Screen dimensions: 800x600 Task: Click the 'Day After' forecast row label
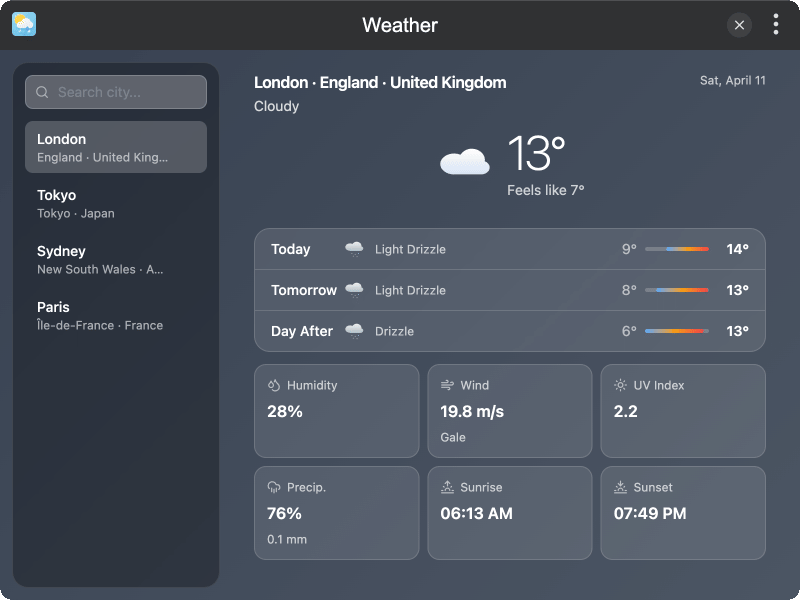click(302, 331)
